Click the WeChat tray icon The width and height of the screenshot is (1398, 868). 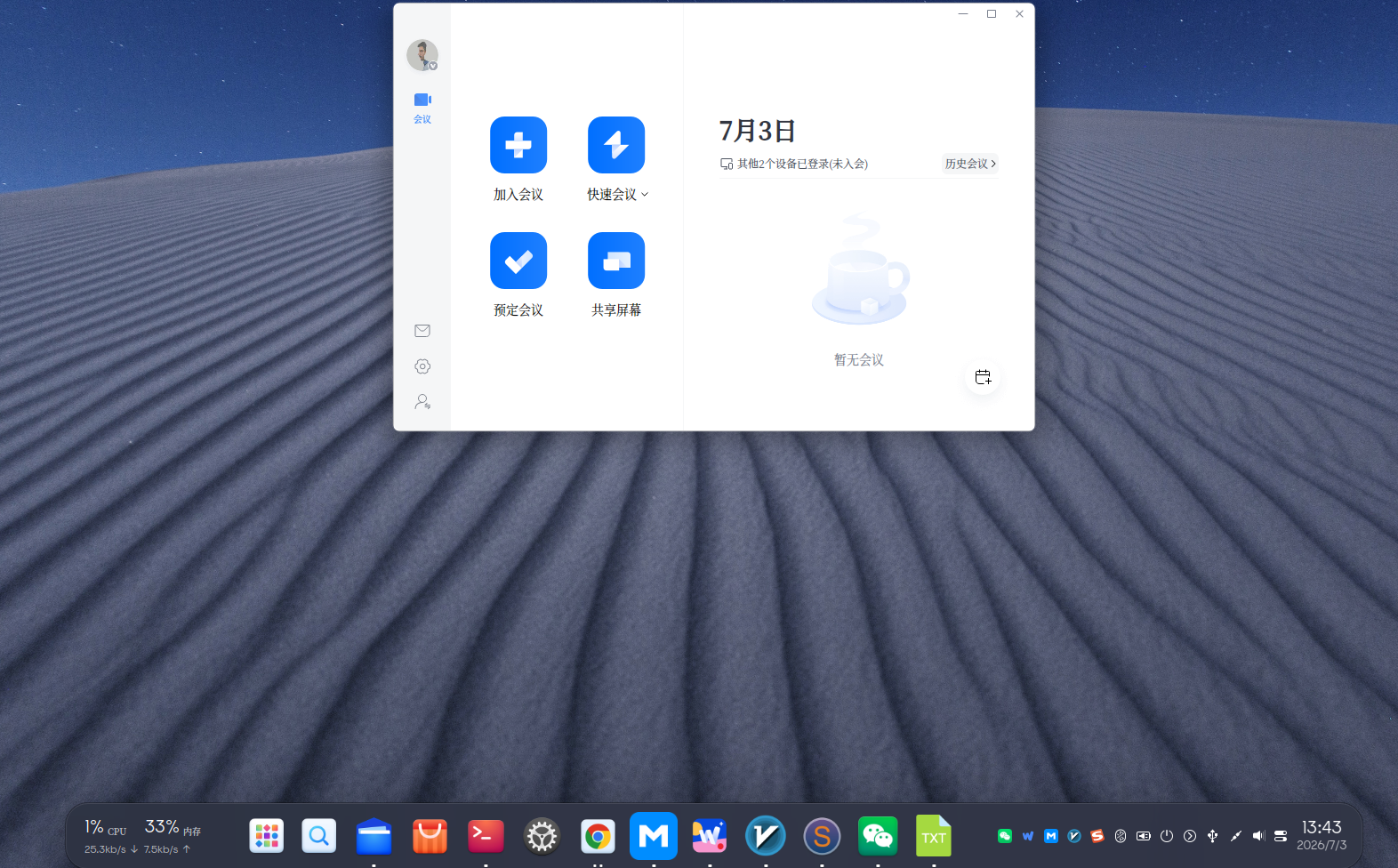point(1005,836)
